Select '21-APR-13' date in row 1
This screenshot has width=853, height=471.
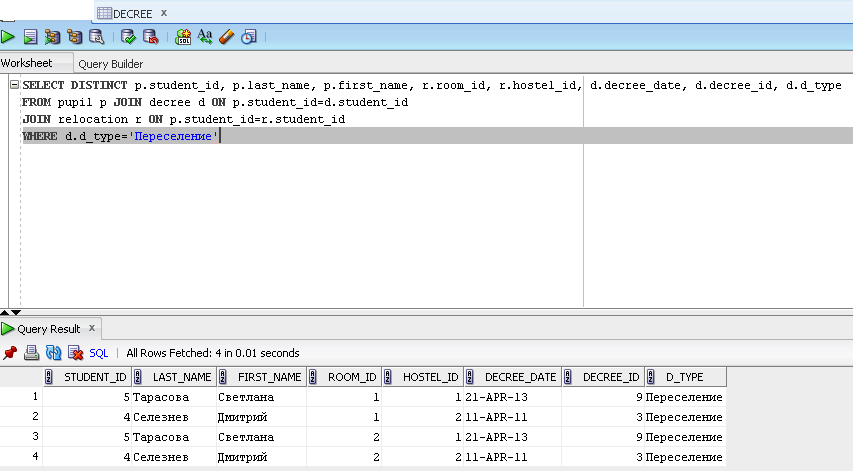click(496, 397)
